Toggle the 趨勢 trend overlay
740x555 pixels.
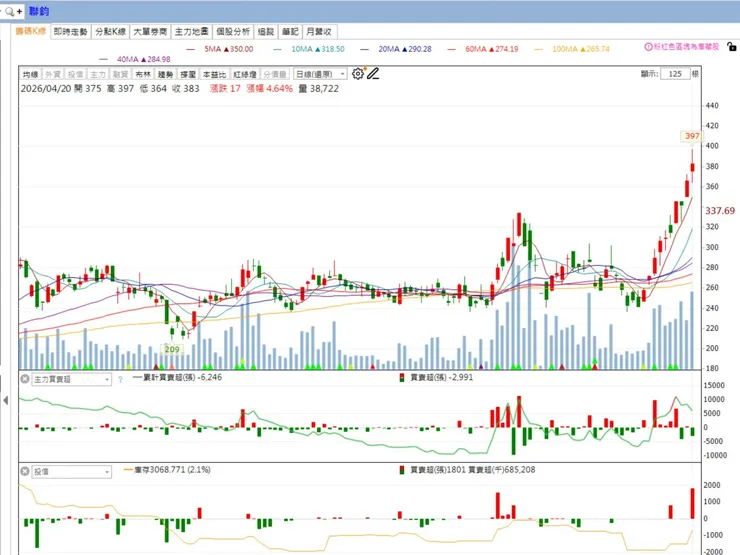165,74
